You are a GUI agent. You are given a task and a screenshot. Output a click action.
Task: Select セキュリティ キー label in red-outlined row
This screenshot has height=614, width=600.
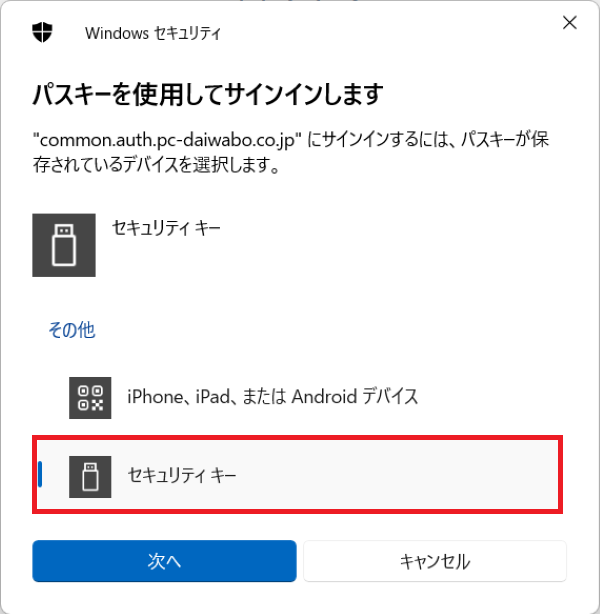[x=182, y=475]
